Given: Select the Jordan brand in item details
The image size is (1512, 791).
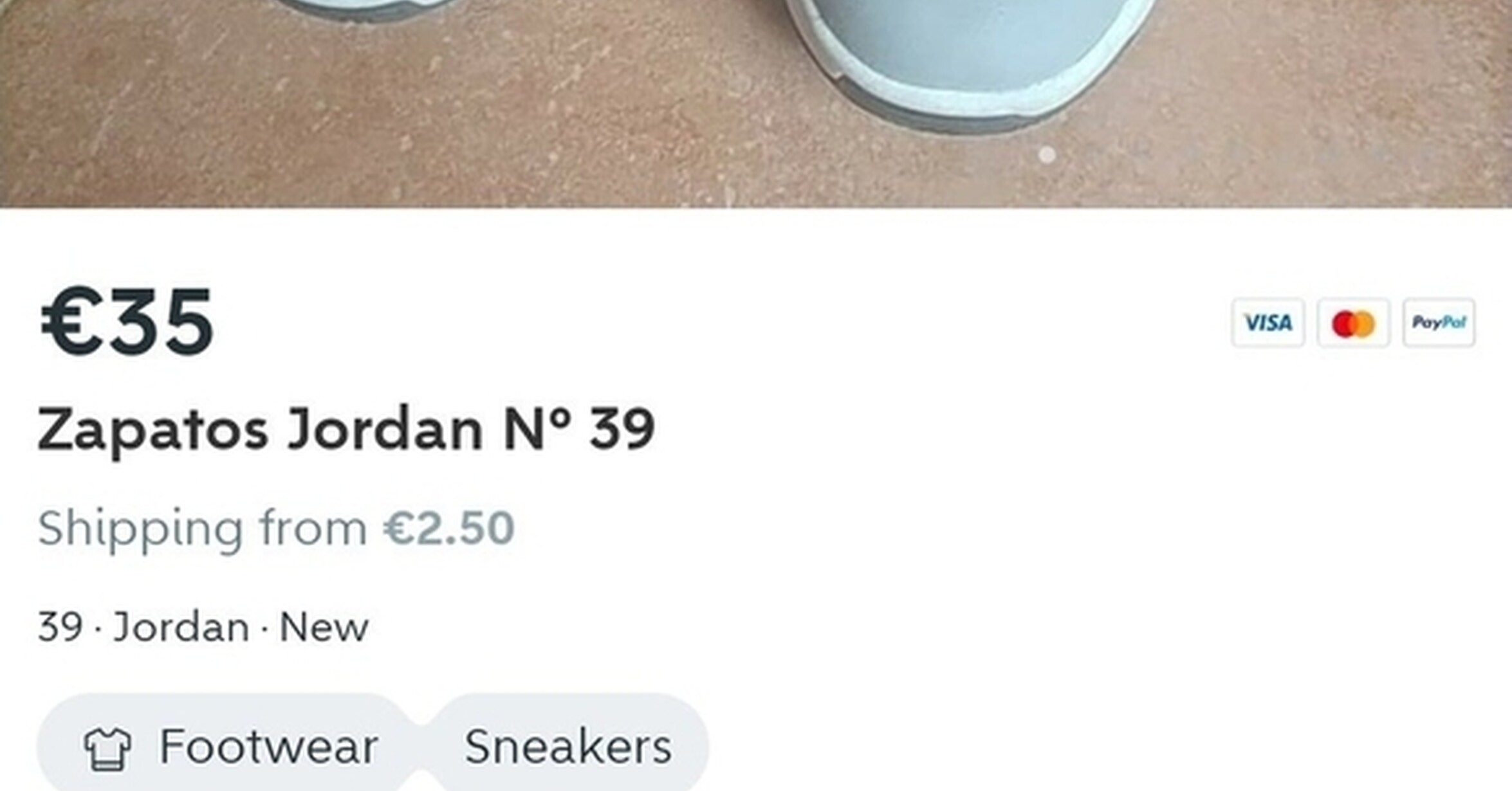Looking at the screenshot, I should click(181, 627).
